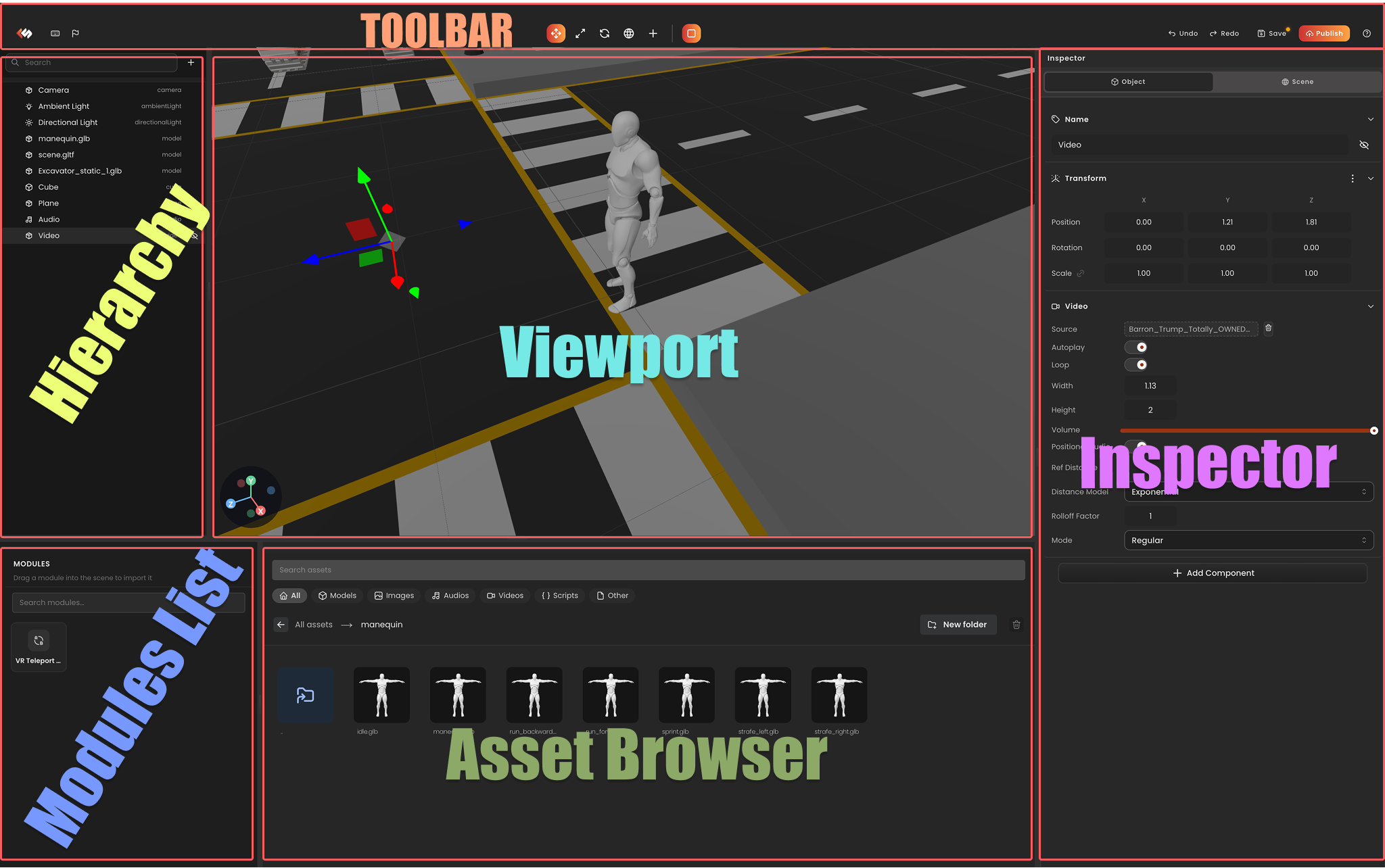1385x868 pixels.
Task: Toggle the Loop setting for the Video
Action: 1136,364
